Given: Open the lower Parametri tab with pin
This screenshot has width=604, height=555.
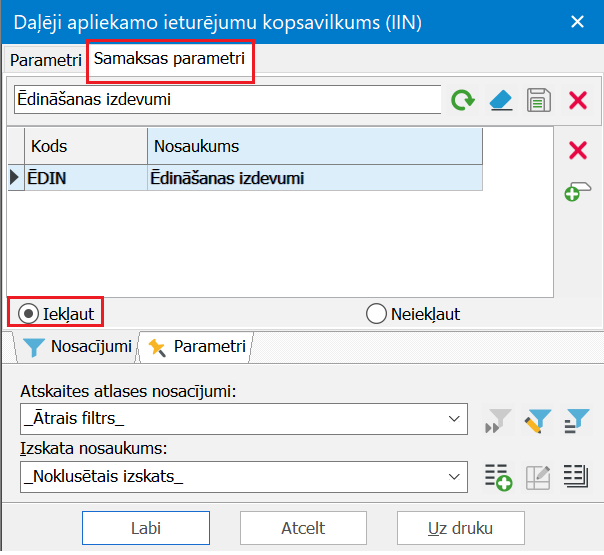Looking at the screenshot, I should pyautogui.click(x=196, y=347).
